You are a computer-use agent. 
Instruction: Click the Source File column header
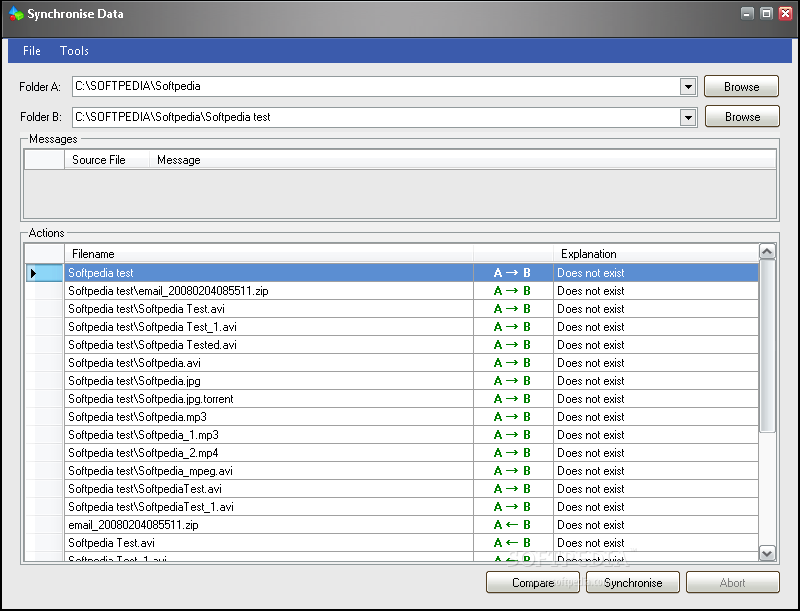(x=107, y=160)
